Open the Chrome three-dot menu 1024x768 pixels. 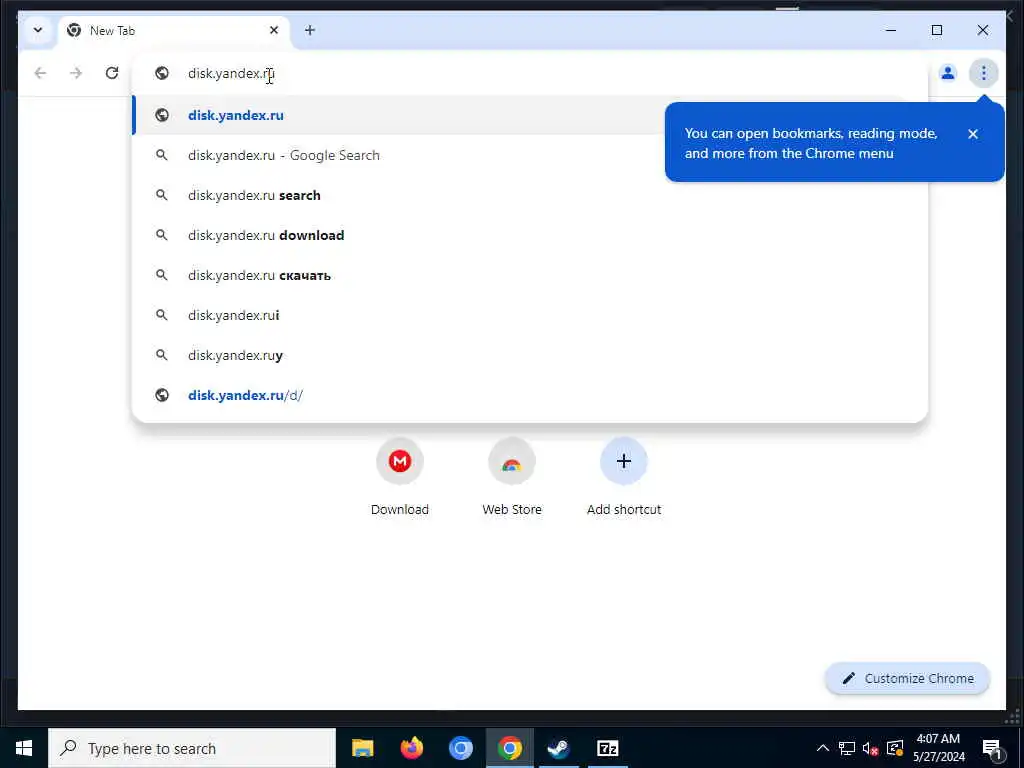click(984, 73)
